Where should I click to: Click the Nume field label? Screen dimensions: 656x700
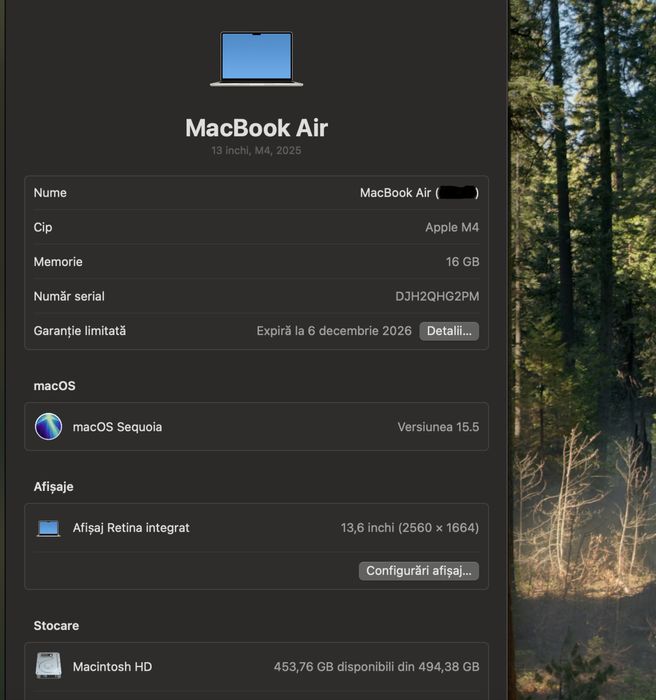click(x=50, y=193)
